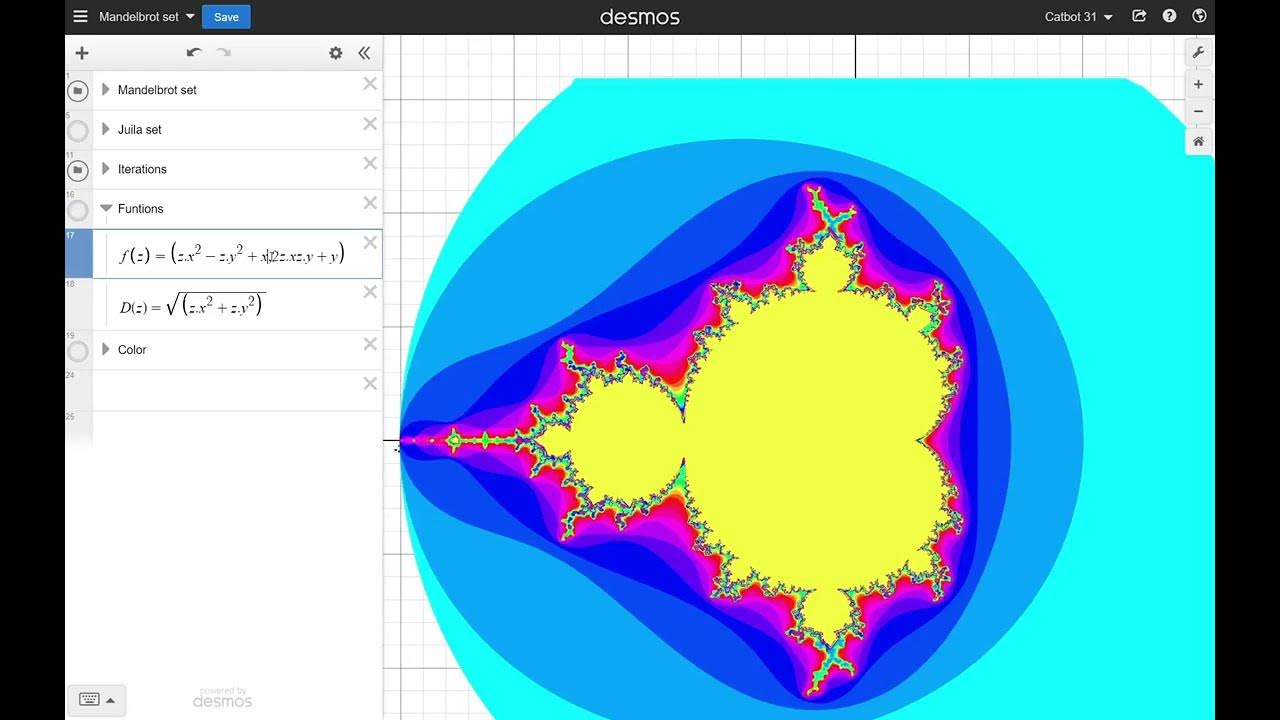The height and width of the screenshot is (720, 1280).
Task: Click the undo arrow icon
Action: tap(194, 53)
